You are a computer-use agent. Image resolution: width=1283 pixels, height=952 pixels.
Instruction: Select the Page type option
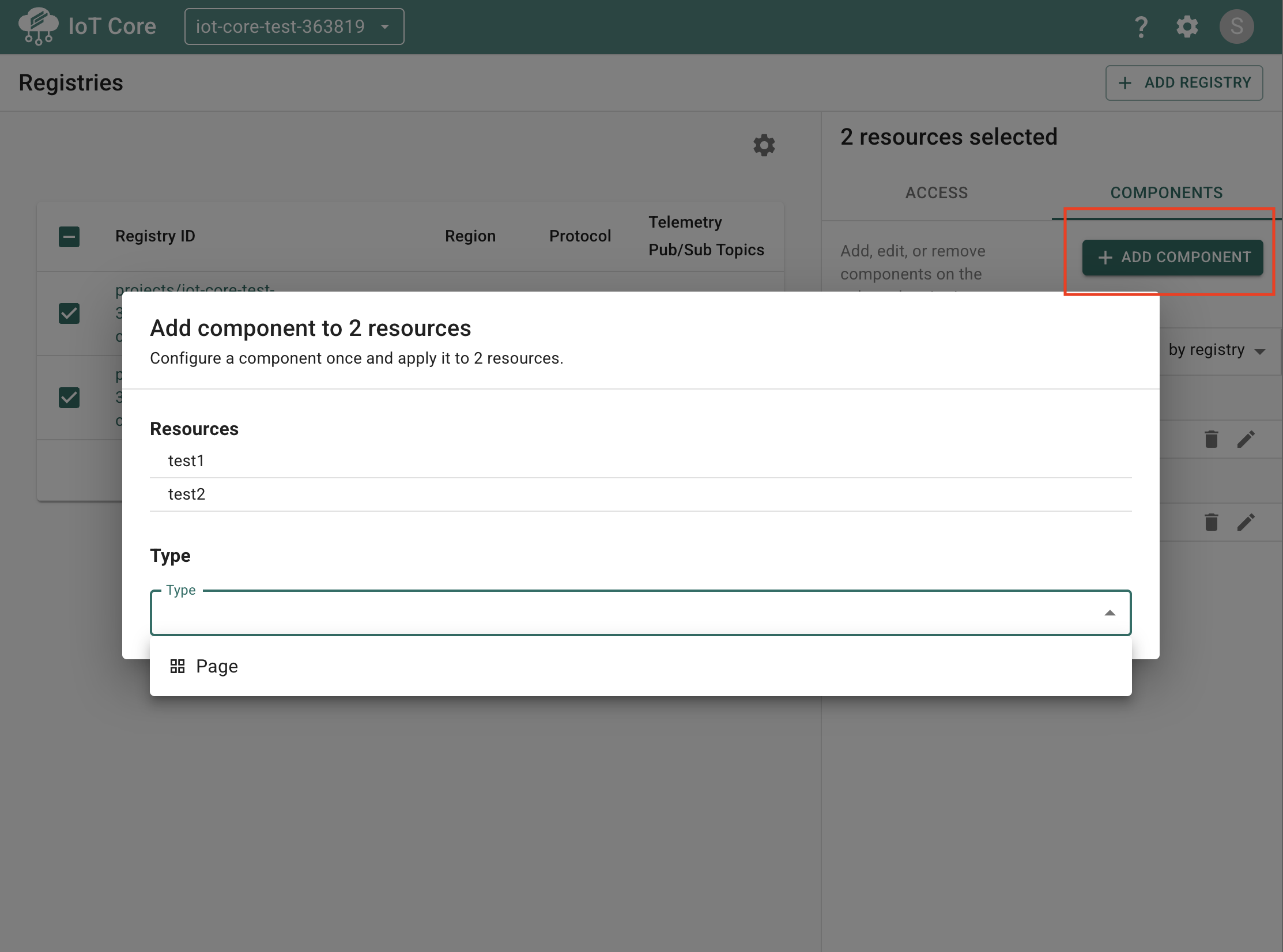pyautogui.click(x=640, y=666)
